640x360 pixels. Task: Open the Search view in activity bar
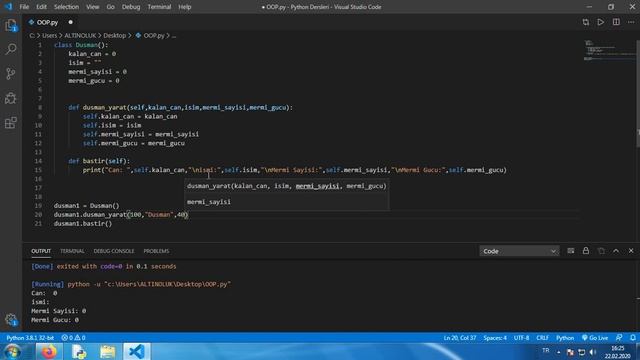click(x=11, y=49)
